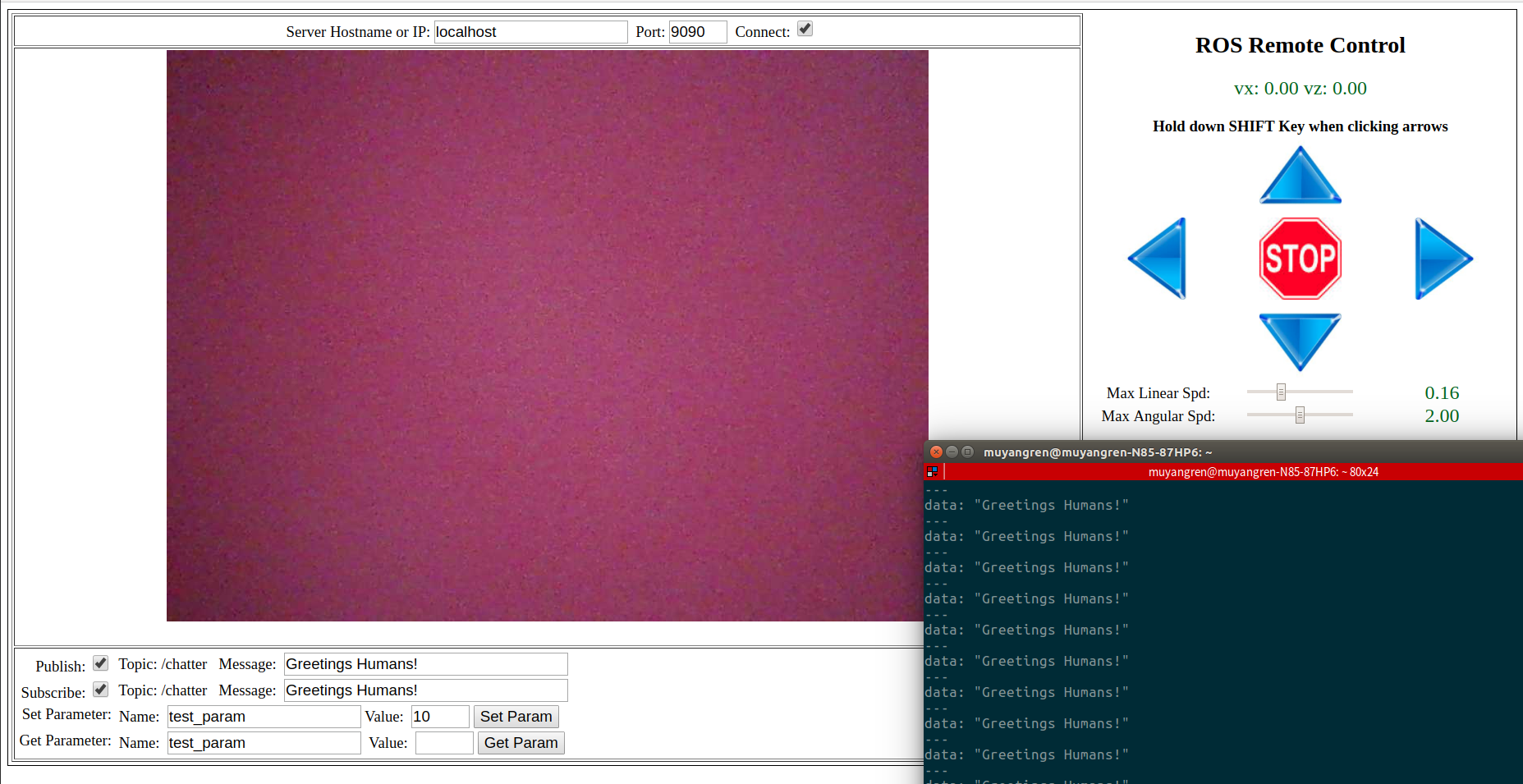Image resolution: width=1523 pixels, height=784 pixels.
Task: Toggle the Connect checkbox
Action: coord(805,28)
